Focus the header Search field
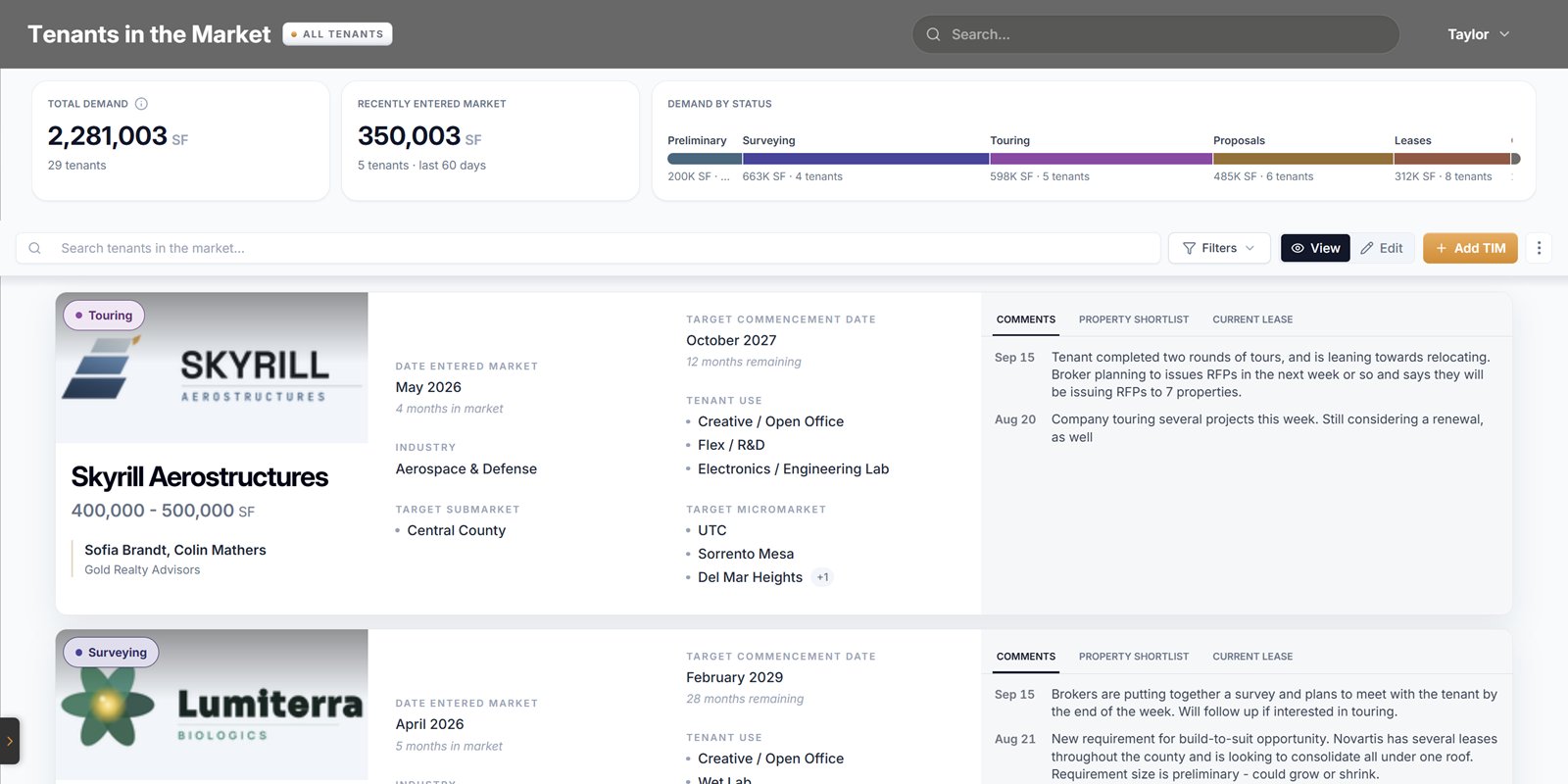Screen dimensions: 1568x784 tap(1155, 34)
